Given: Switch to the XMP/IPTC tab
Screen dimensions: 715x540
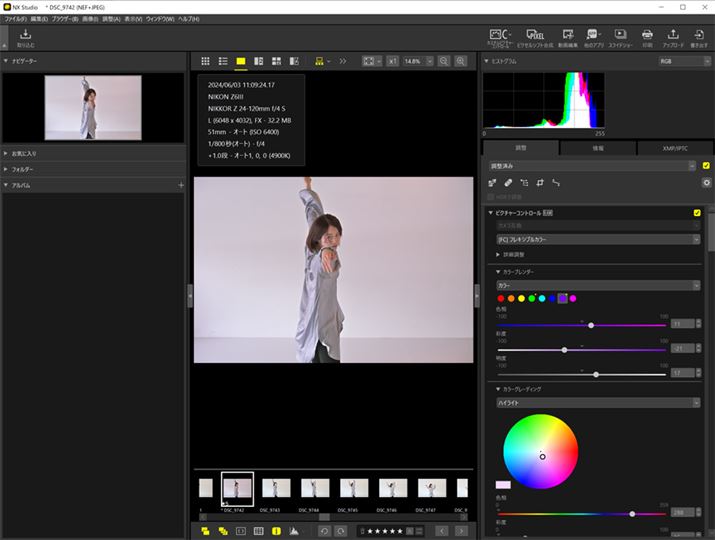Looking at the screenshot, I should tap(675, 148).
